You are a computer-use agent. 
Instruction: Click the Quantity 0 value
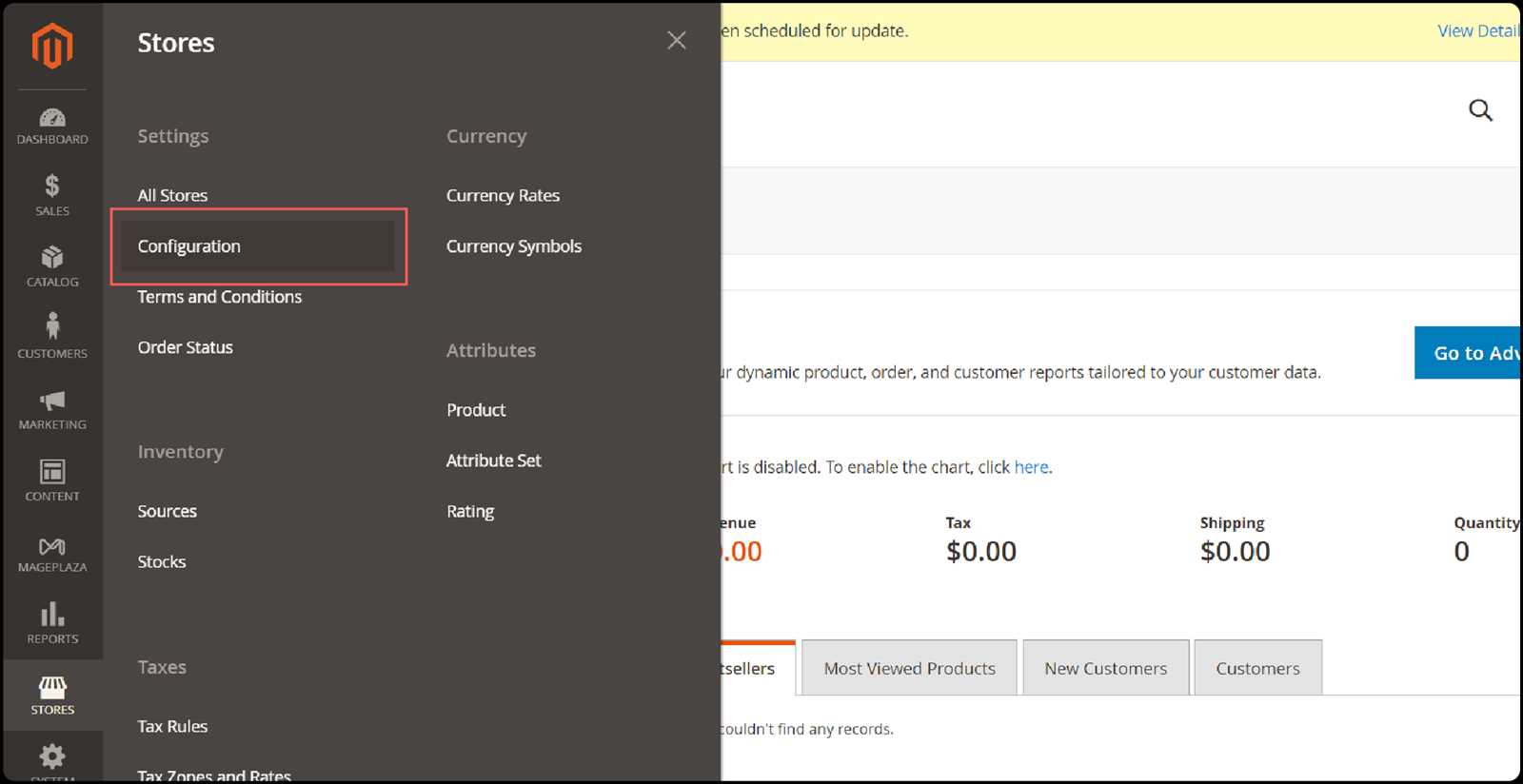click(1461, 552)
